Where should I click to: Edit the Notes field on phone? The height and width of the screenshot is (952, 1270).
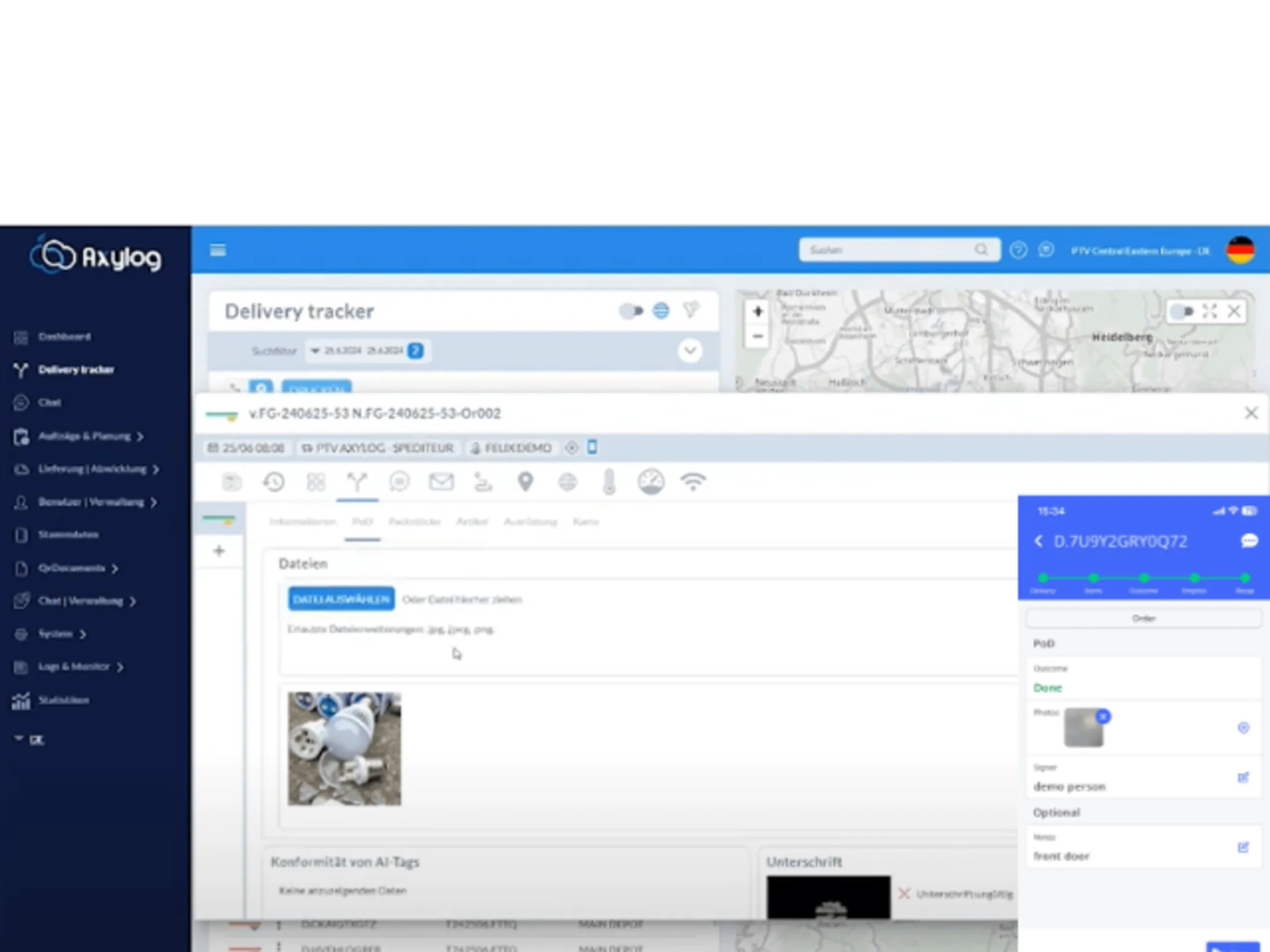click(x=1243, y=847)
